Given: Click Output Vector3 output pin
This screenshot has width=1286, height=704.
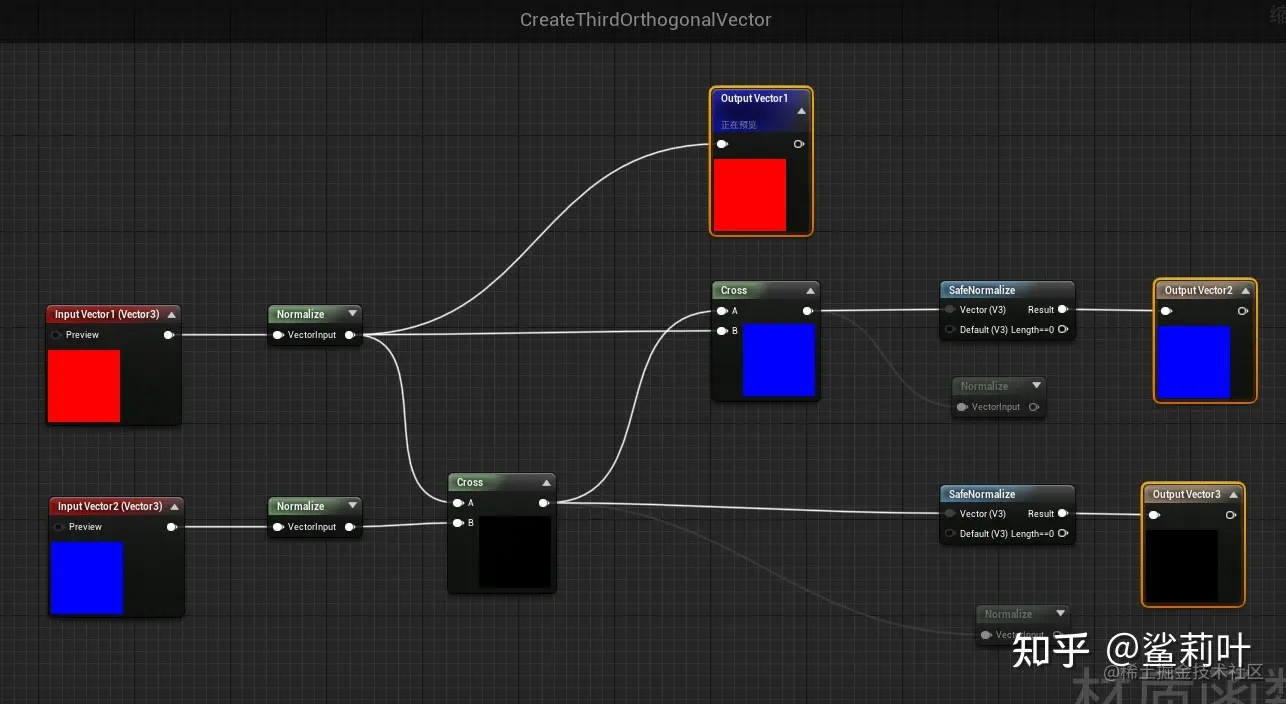Looking at the screenshot, I should [1231, 515].
